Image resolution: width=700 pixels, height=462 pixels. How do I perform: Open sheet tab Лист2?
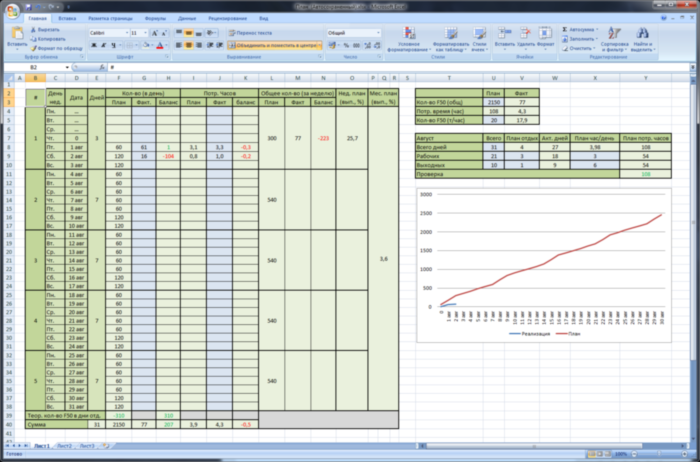click(x=64, y=446)
